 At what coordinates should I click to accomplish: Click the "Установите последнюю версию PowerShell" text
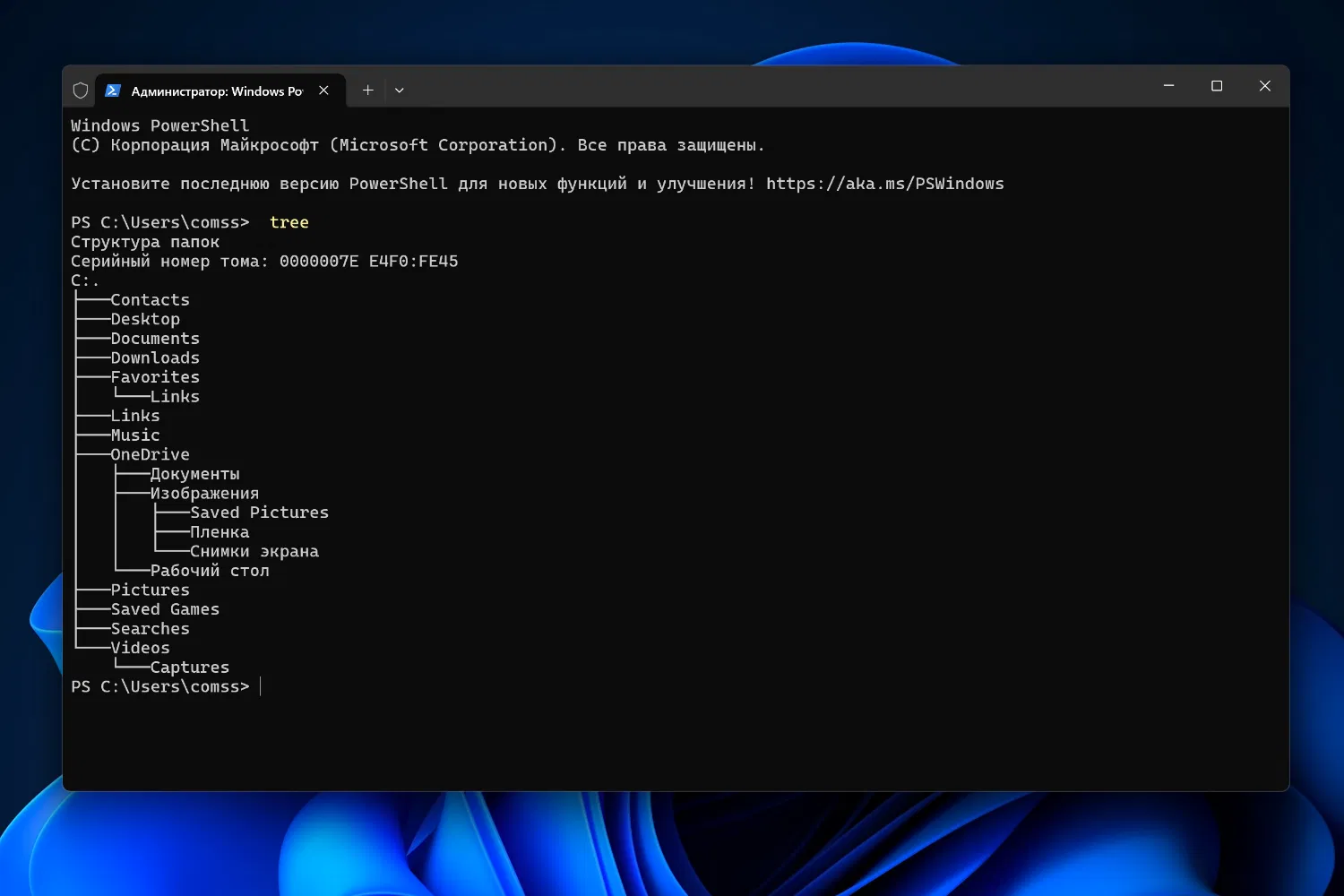259,184
